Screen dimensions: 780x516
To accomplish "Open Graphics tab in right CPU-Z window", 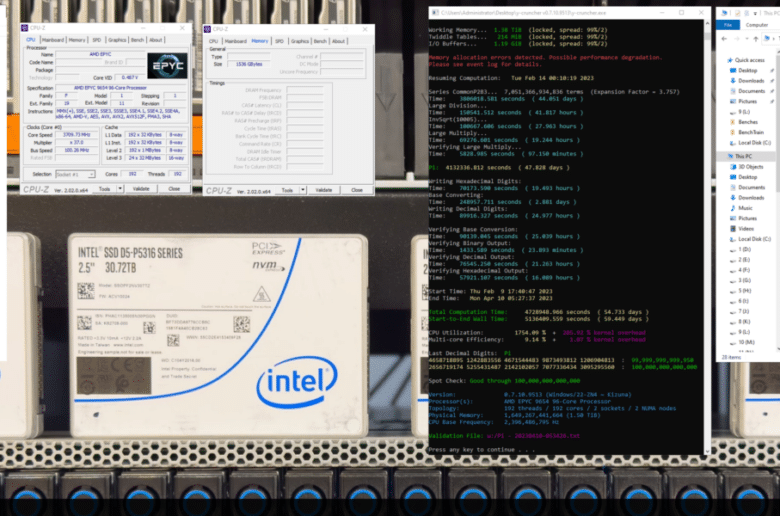I will pos(299,41).
